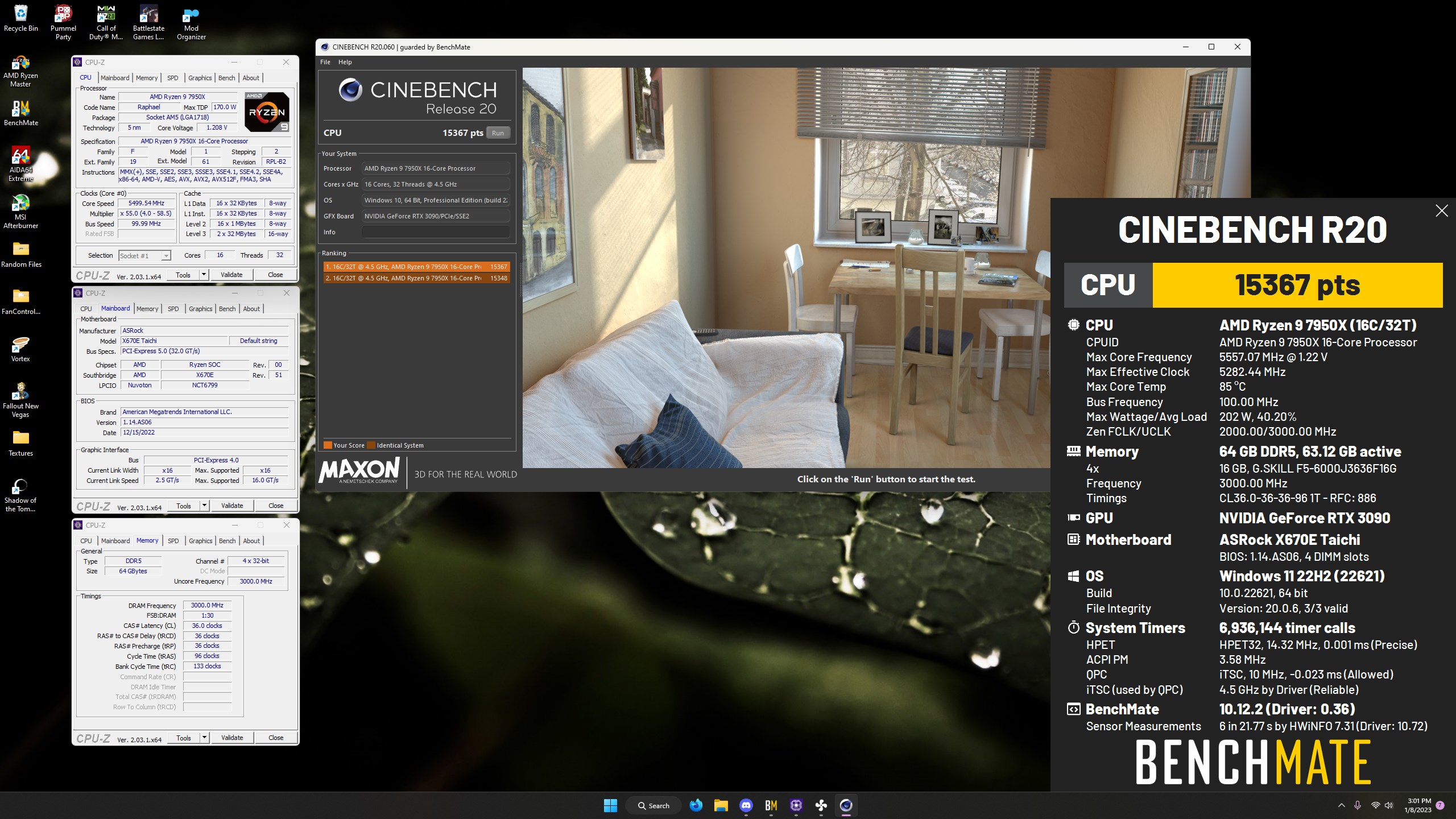Launch Shadow of the Tomb Raider shortcut
Screen dimensions: 1456x819
point(21,495)
